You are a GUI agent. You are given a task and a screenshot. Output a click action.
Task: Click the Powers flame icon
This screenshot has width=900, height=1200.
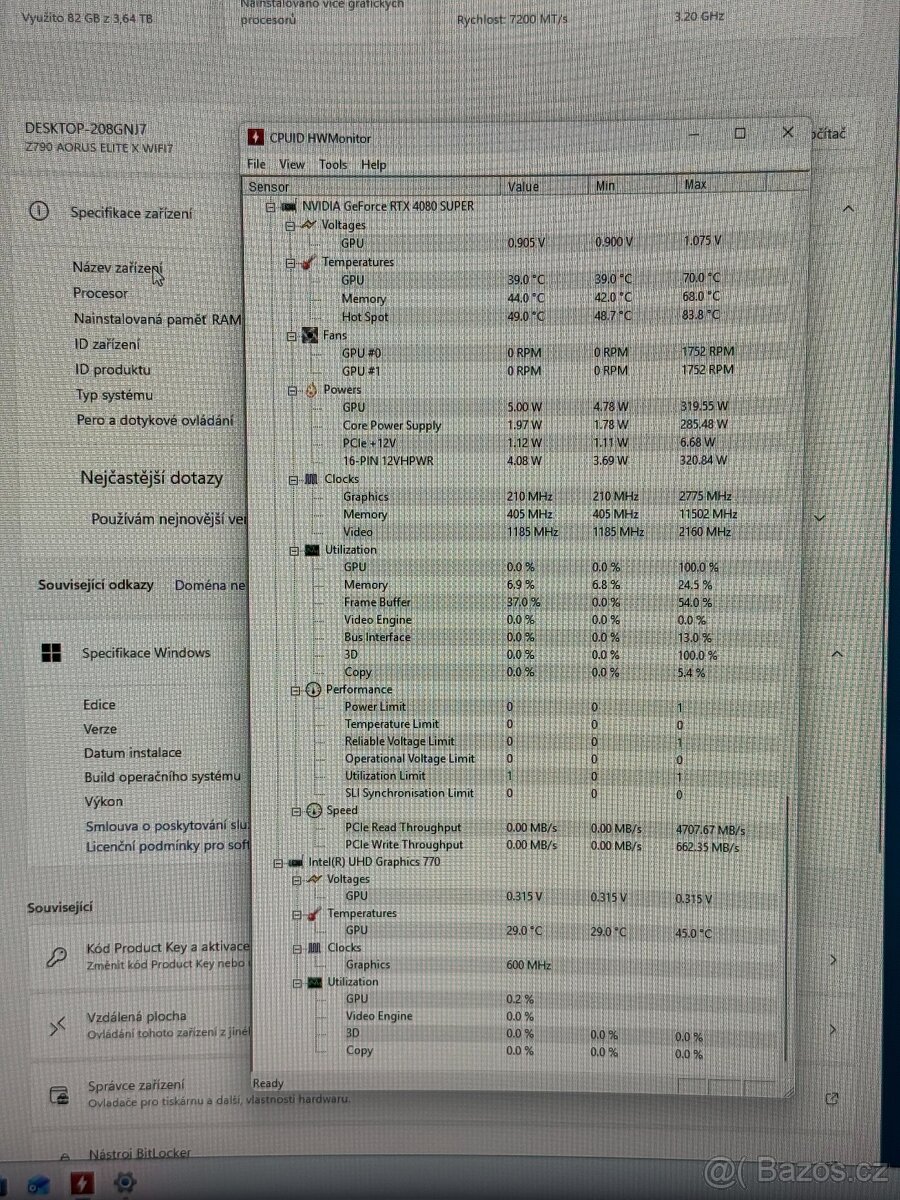(309, 390)
